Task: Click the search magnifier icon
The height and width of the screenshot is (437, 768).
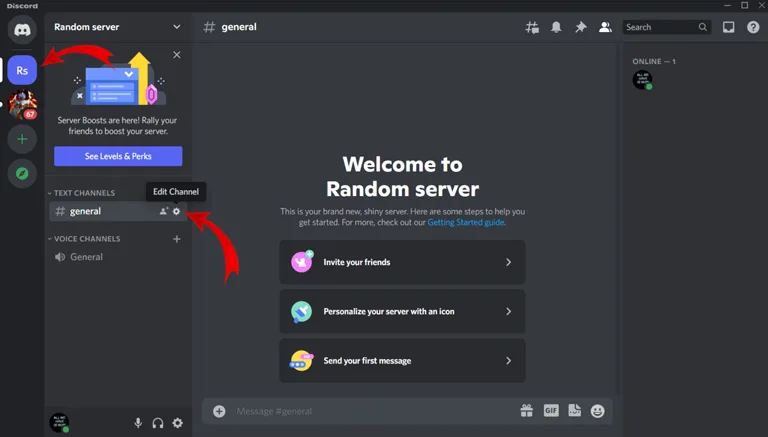Action: pos(702,27)
